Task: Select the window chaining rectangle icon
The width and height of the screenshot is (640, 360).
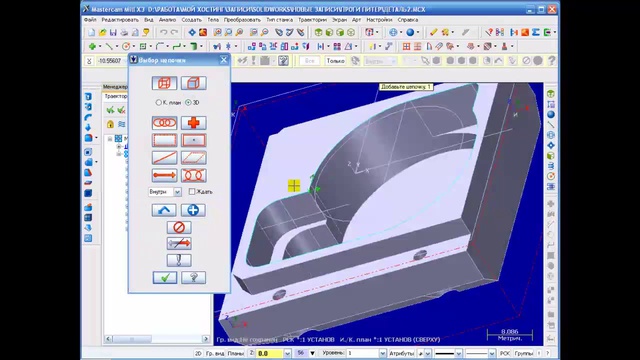Action: pos(164,140)
